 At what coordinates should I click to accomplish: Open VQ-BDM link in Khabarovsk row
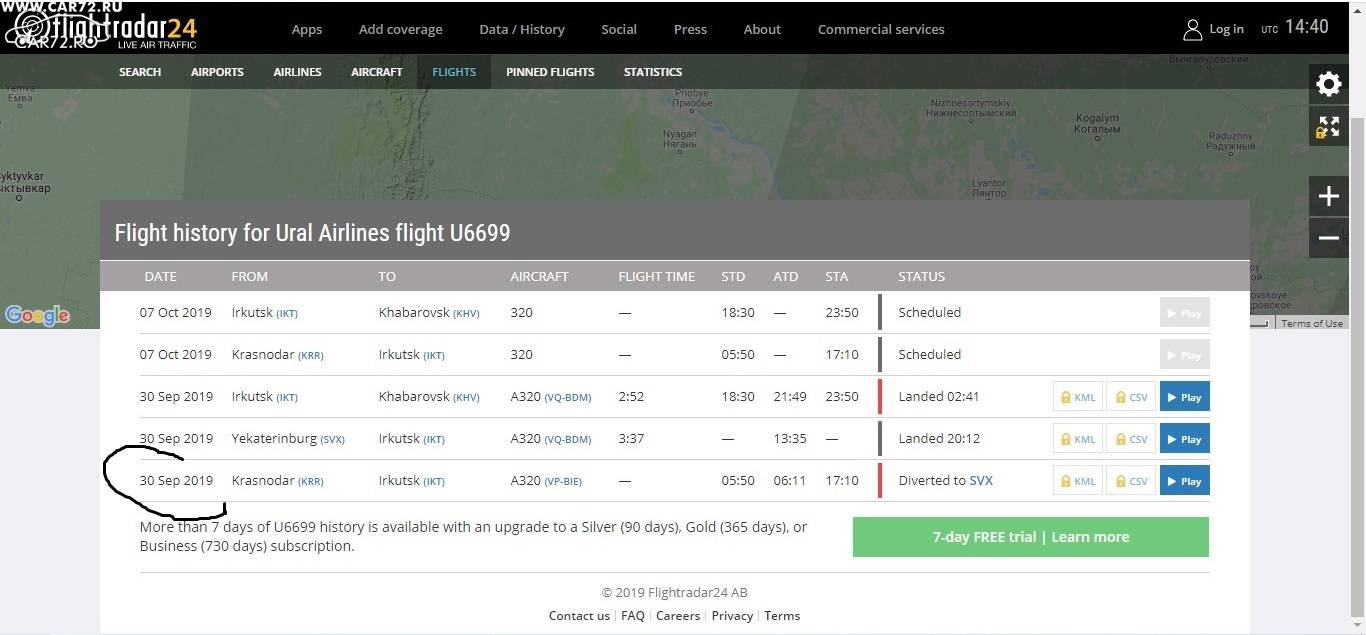point(568,398)
